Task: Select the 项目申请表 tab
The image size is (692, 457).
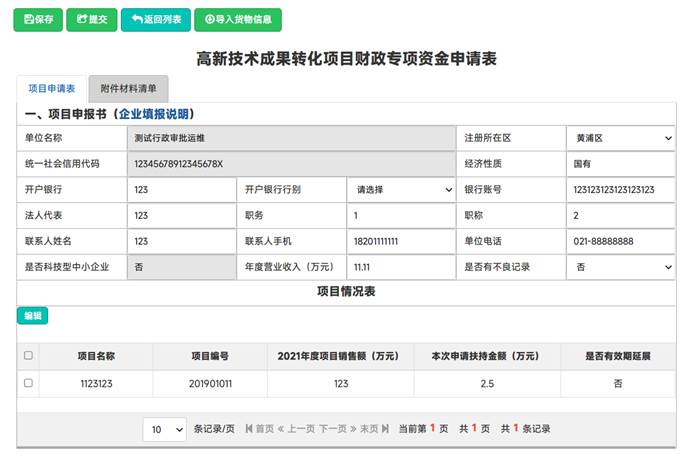Action: pos(51,88)
